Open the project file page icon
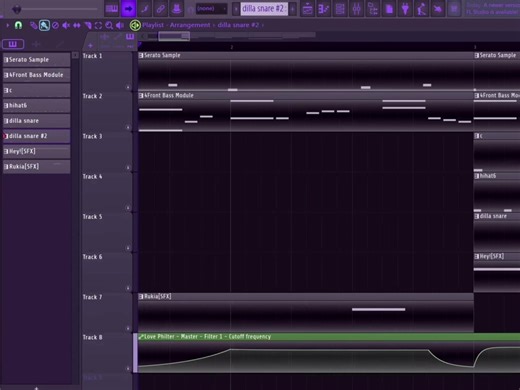Screen dimensions: 520x390 389,9
